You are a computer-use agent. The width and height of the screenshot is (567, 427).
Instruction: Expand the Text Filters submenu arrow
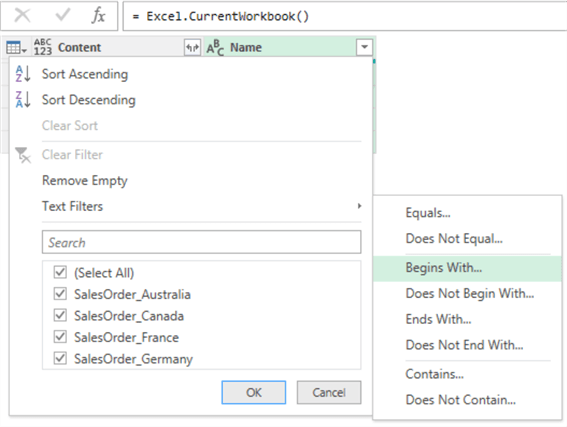(x=359, y=206)
